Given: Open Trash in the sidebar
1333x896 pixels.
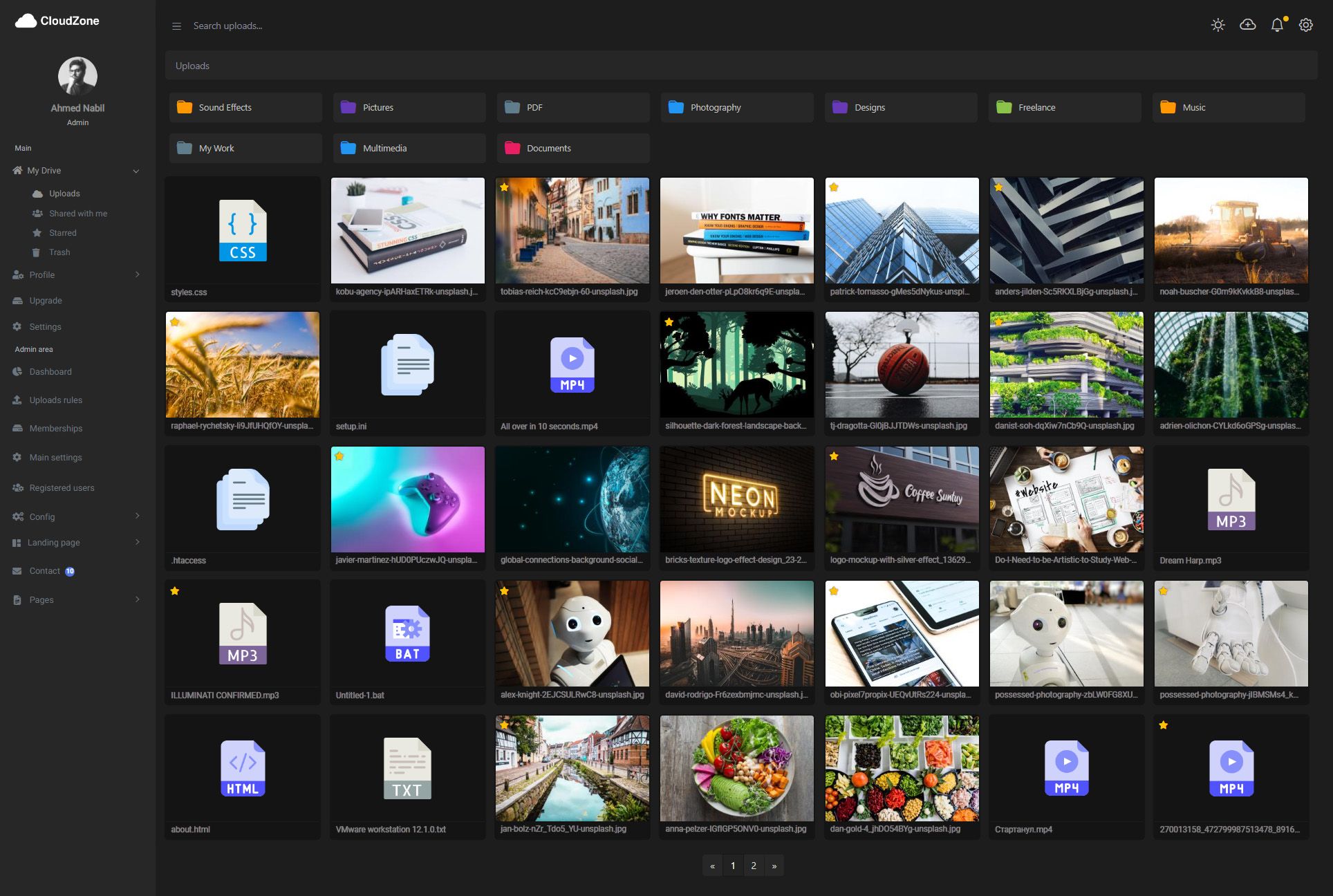Looking at the screenshot, I should [x=59, y=252].
